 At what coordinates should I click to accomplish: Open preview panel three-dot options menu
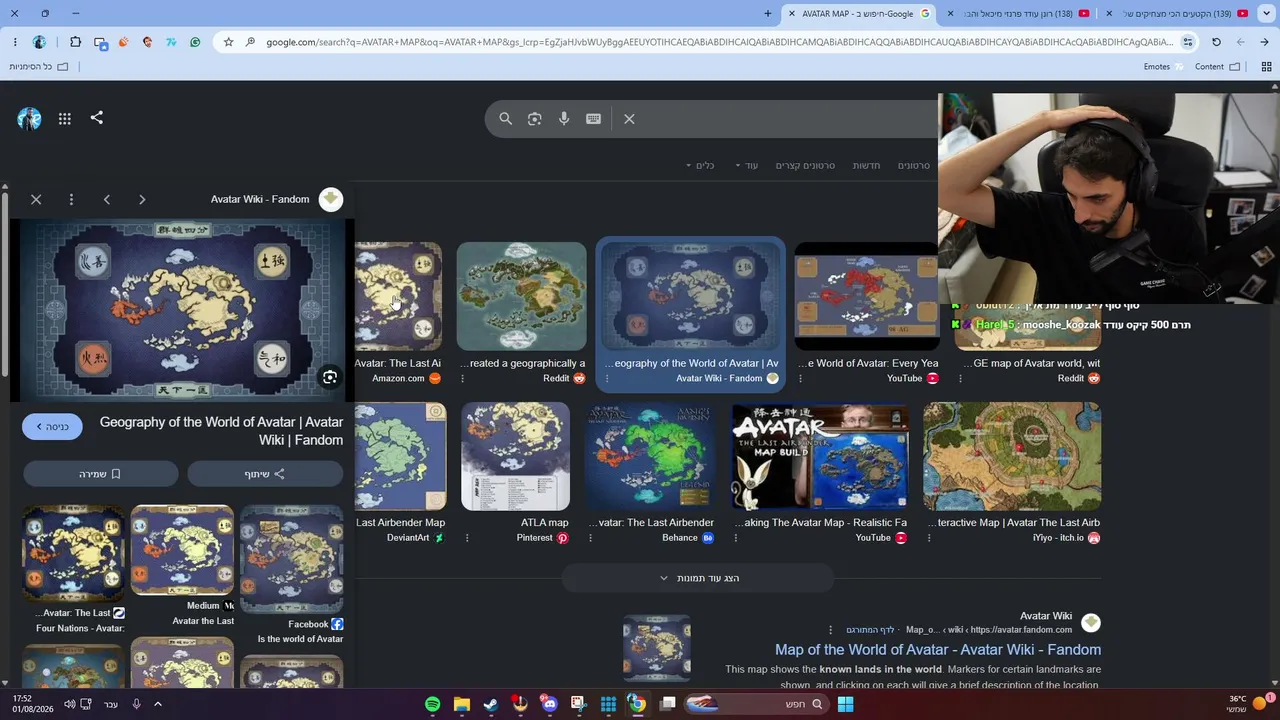[71, 199]
